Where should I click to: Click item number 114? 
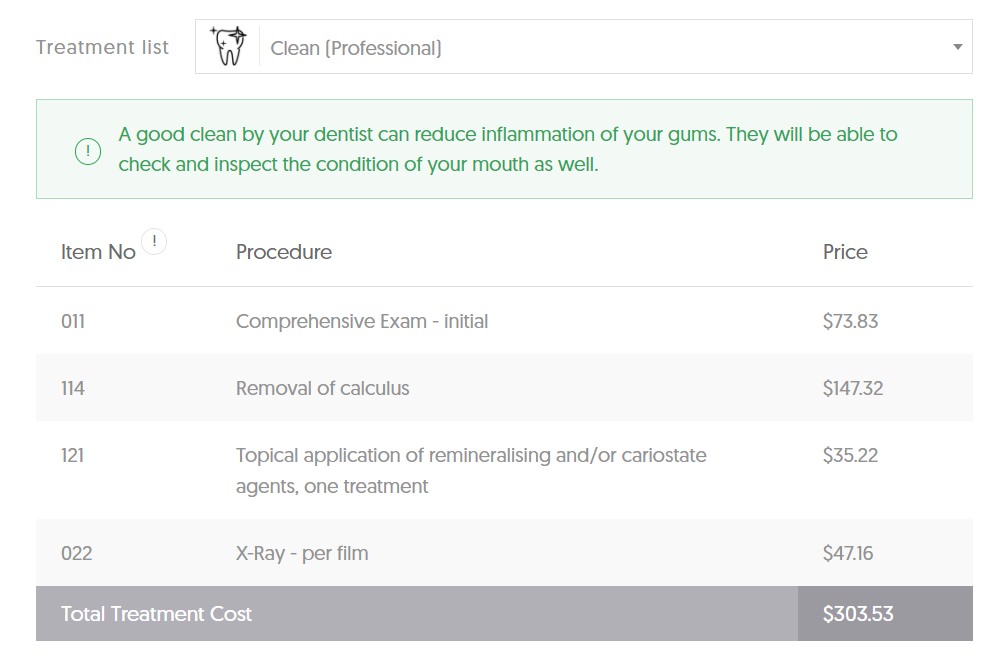[72, 388]
